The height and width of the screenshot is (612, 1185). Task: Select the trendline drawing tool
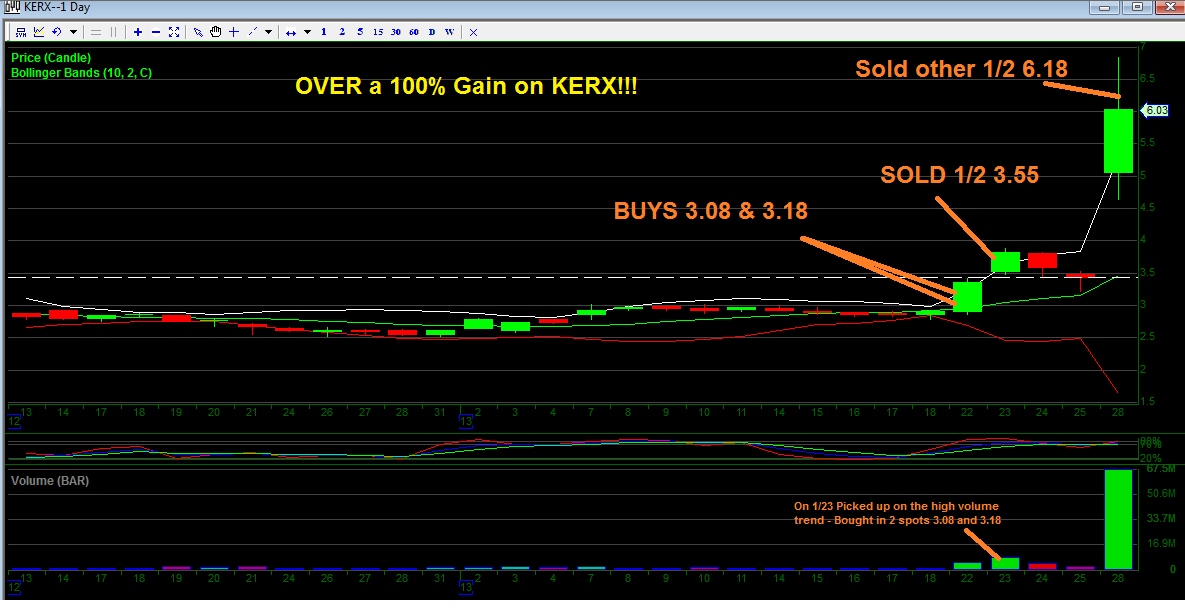point(252,32)
